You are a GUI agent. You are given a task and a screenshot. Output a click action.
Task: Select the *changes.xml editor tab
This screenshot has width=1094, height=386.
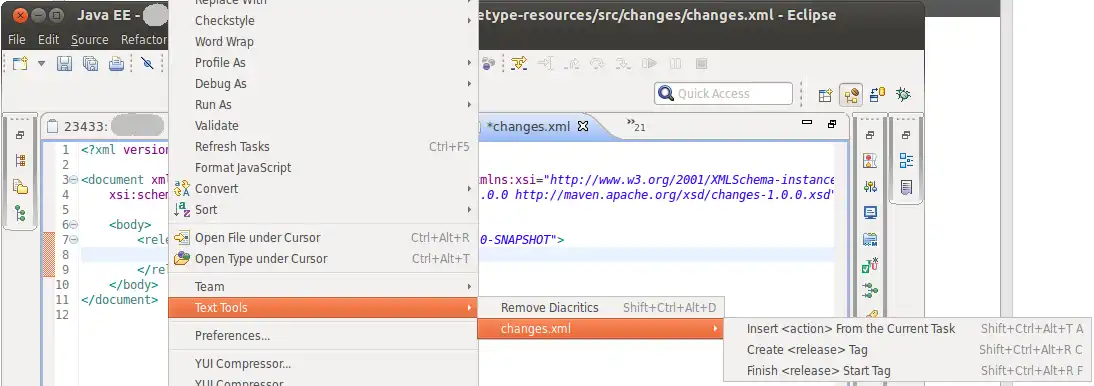coord(528,127)
